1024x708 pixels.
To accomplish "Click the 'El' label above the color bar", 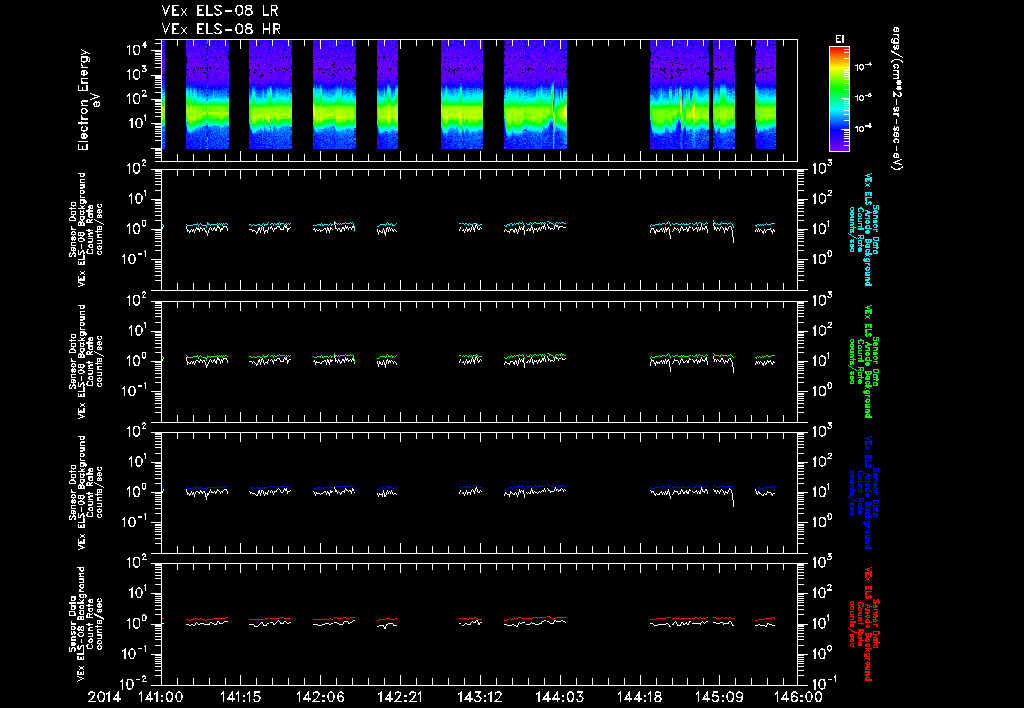I will [840, 39].
